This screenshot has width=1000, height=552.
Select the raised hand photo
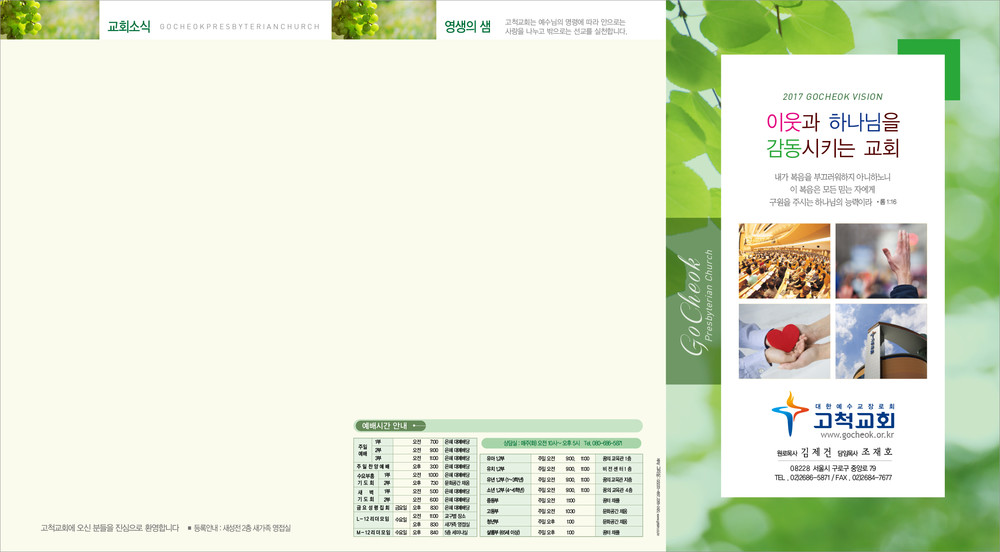pos(880,261)
